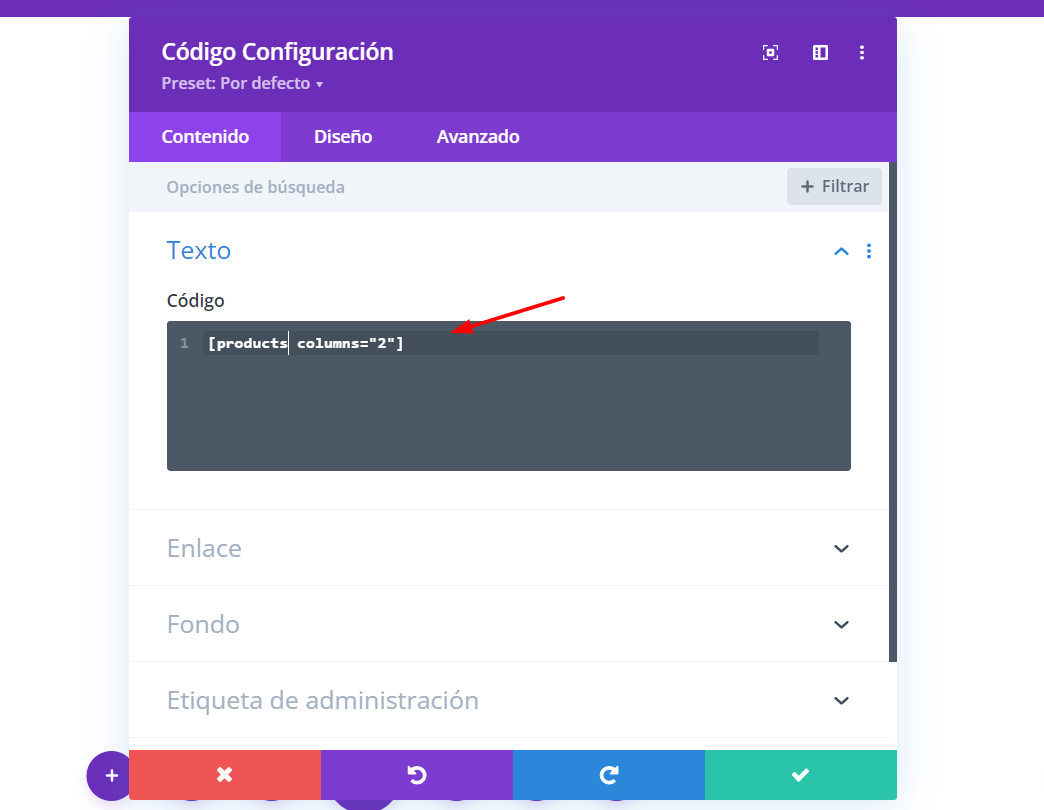Image resolution: width=1044 pixels, height=810 pixels.
Task: Expand modal to fullscreen icon
Action: coord(770,53)
